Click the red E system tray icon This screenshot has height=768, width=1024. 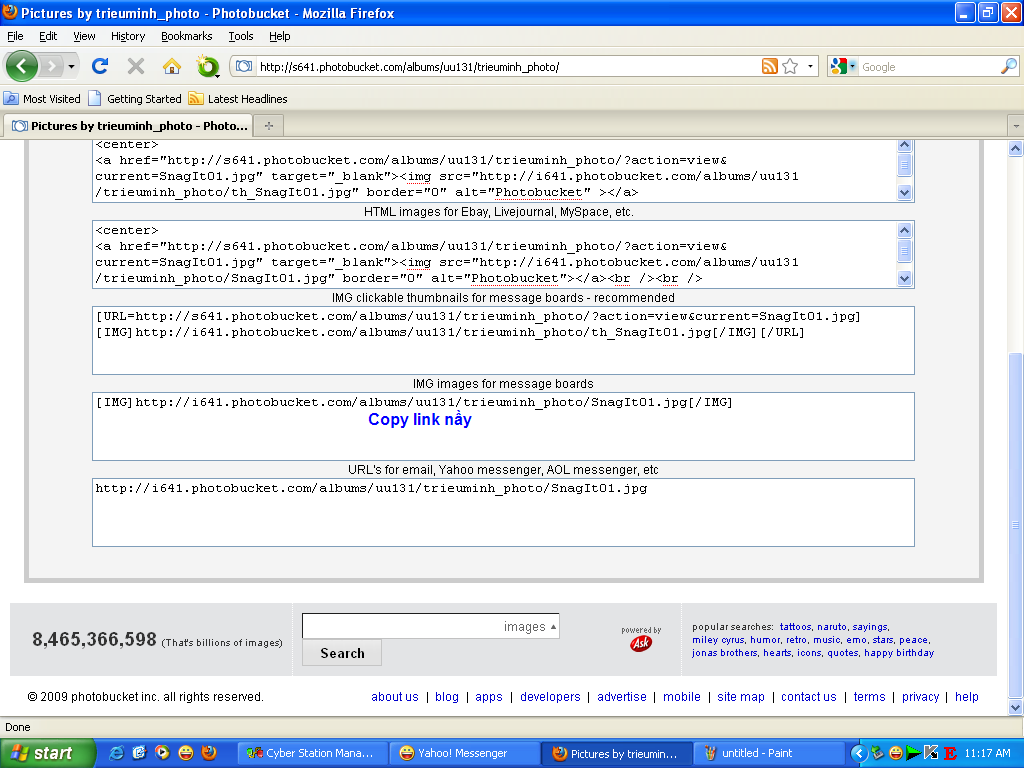pos(950,753)
